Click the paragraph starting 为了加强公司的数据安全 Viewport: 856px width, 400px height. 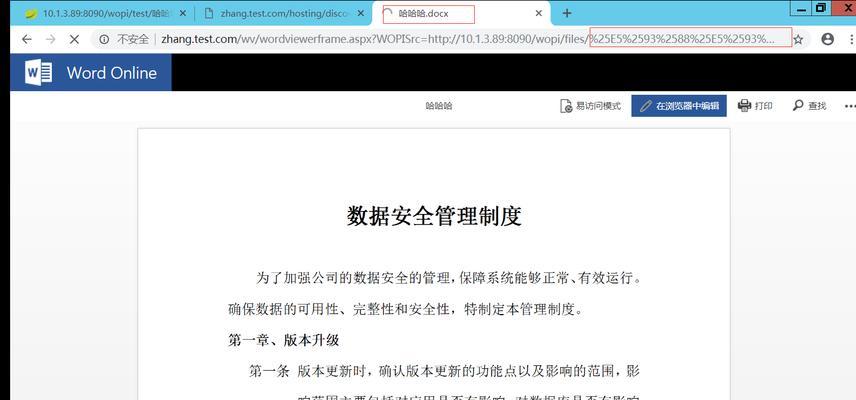(x=448, y=278)
